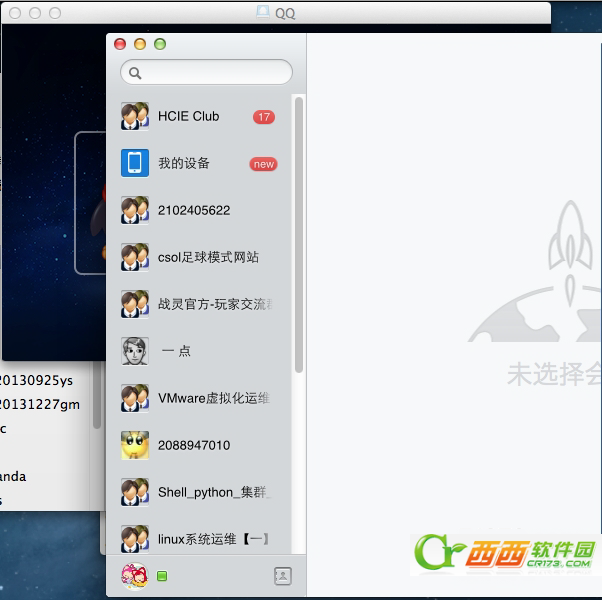Open the VMware虚拟化运维 group avatar
This screenshot has width=602, height=600.
point(135,398)
